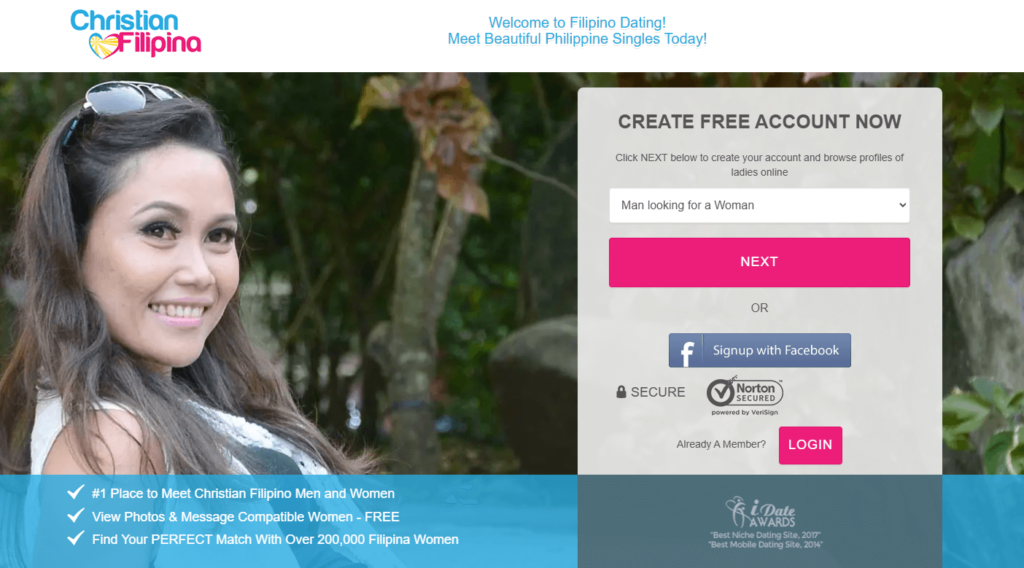The height and width of the screenshot is (568, 1024).
Task: Click the CREATE FREE ACCOUNT NOW heading
Action: (760, 122)
